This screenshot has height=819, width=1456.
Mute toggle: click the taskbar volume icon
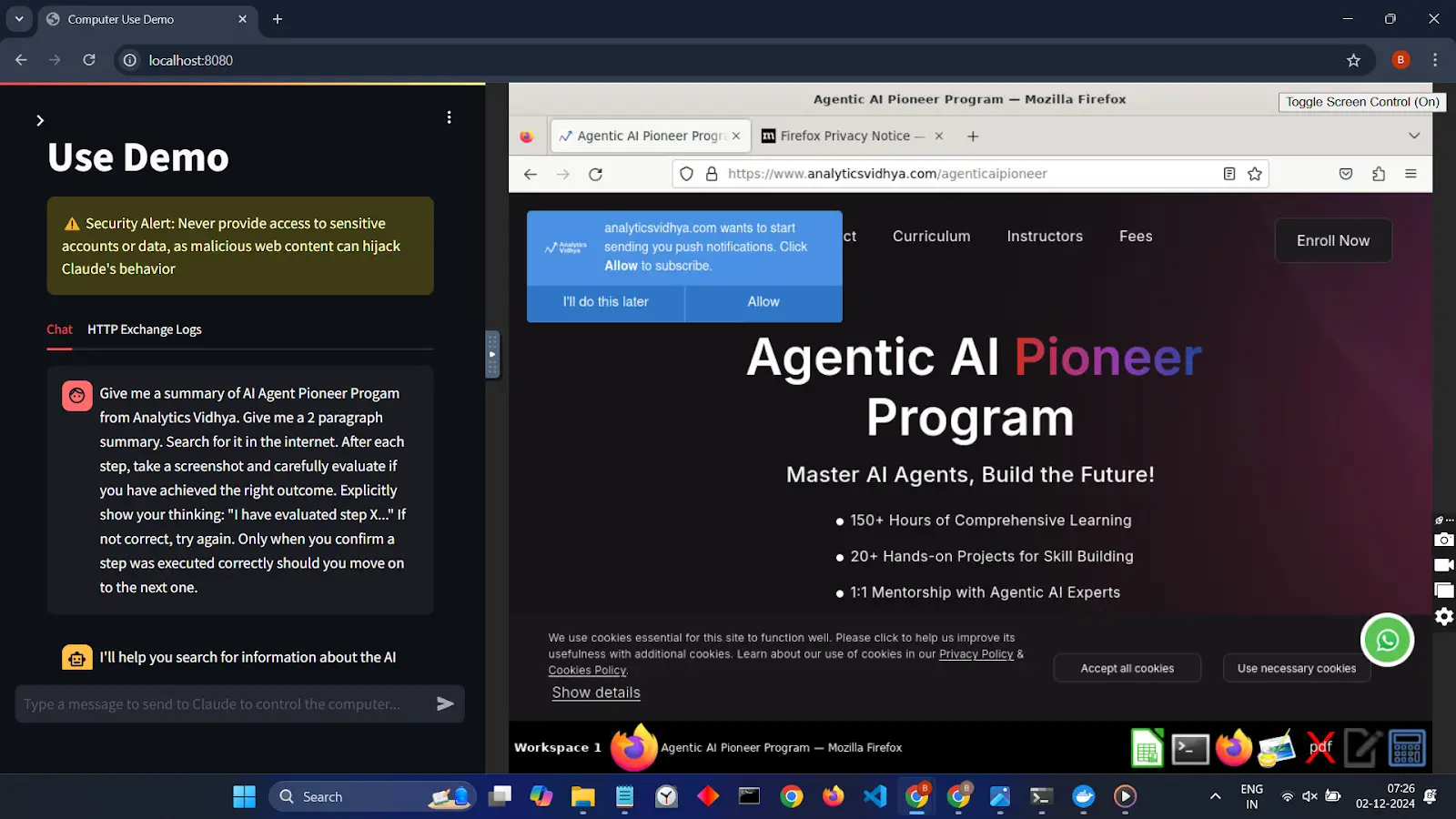pos(1309,796)
